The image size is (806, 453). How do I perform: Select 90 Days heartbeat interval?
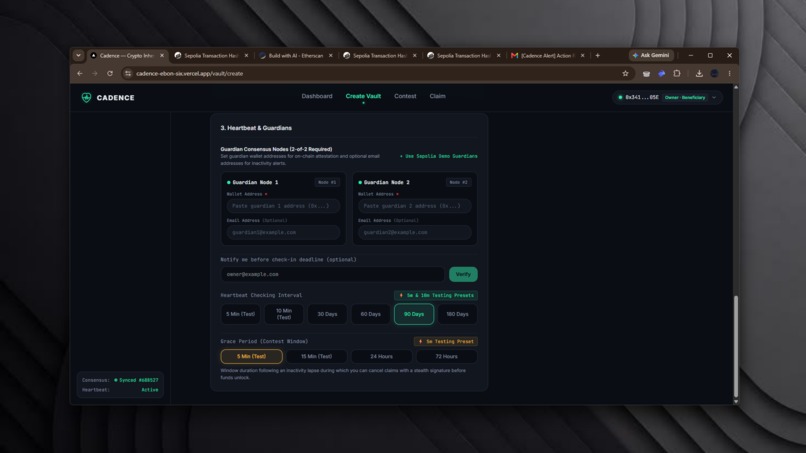pyautogui.click(x=414, y=314)
